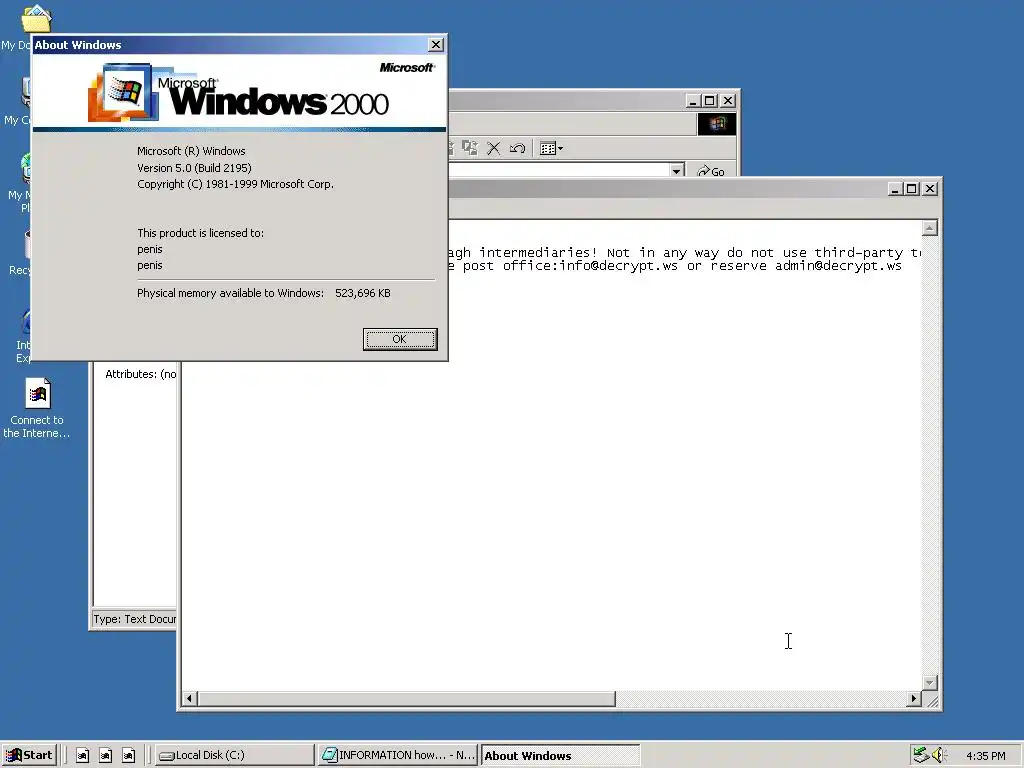Minimize the Local Disk Explorer window
The height and width of the screenshot is (768, 1024).
(694, 101)
